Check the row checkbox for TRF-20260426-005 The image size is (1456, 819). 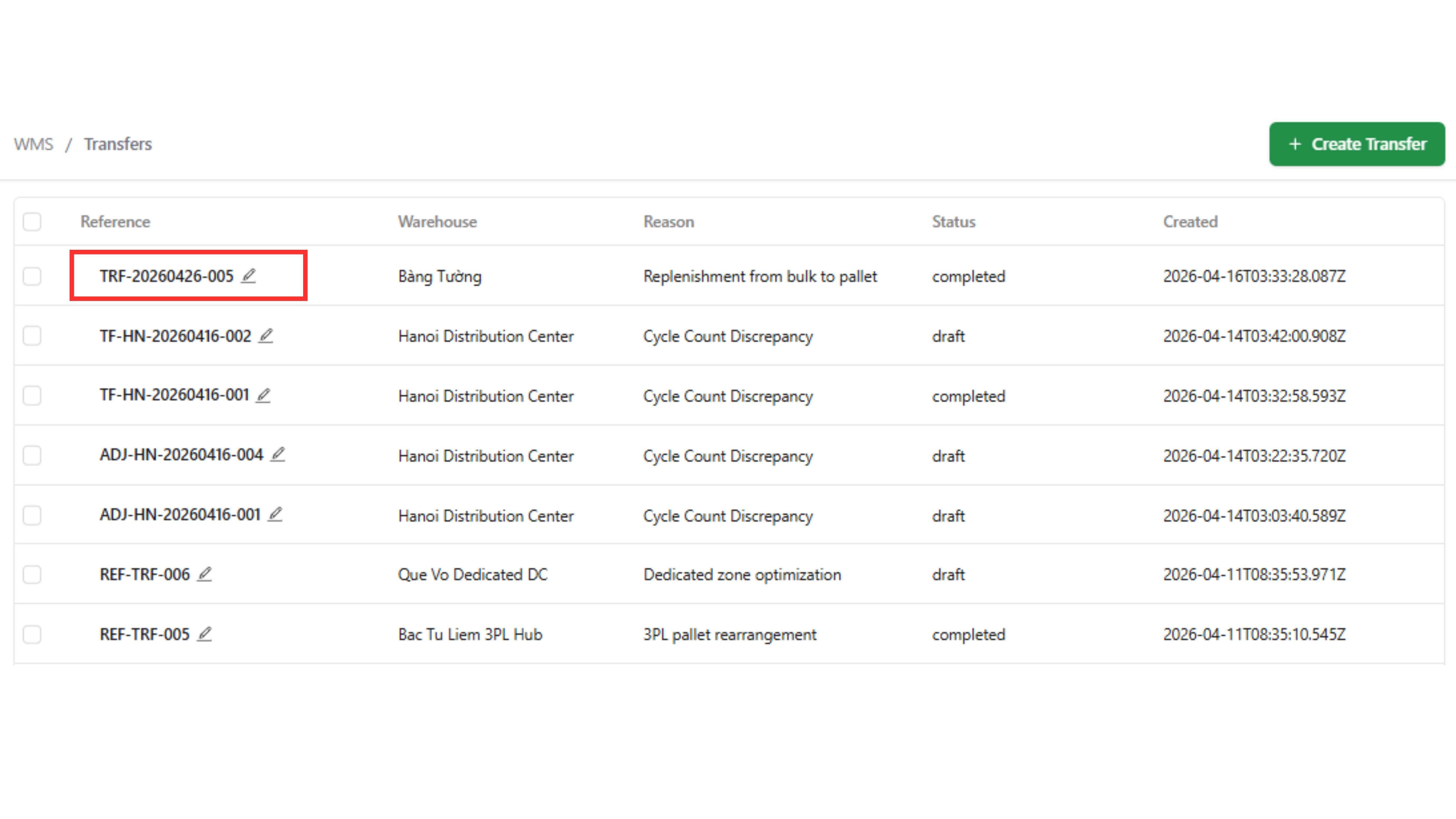click(x=32, y=276)
